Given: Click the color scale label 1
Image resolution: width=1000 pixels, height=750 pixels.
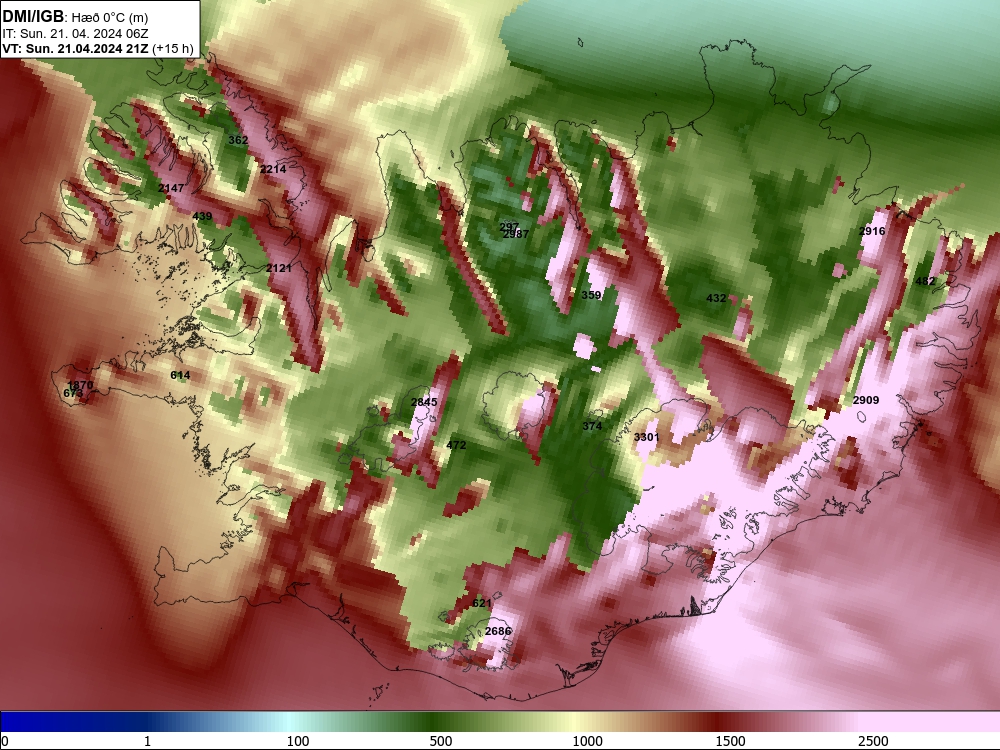Looking at the screenshot, I should coord(147,741).
